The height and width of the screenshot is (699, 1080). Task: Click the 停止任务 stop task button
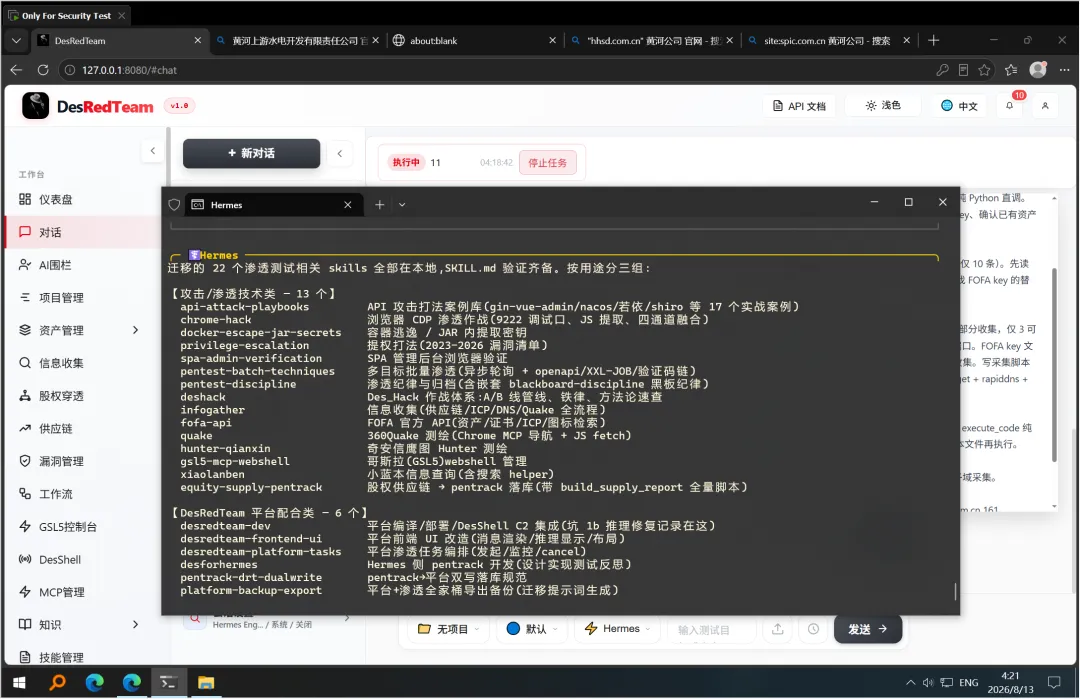548,163
